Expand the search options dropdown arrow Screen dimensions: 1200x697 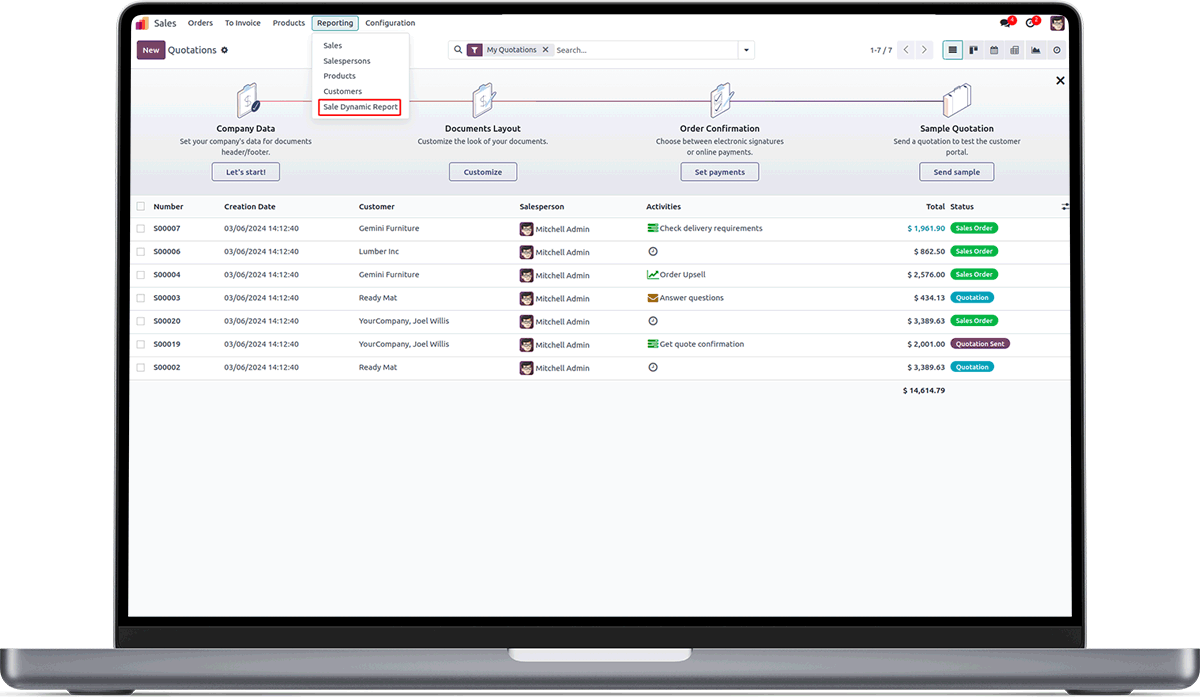746,50
